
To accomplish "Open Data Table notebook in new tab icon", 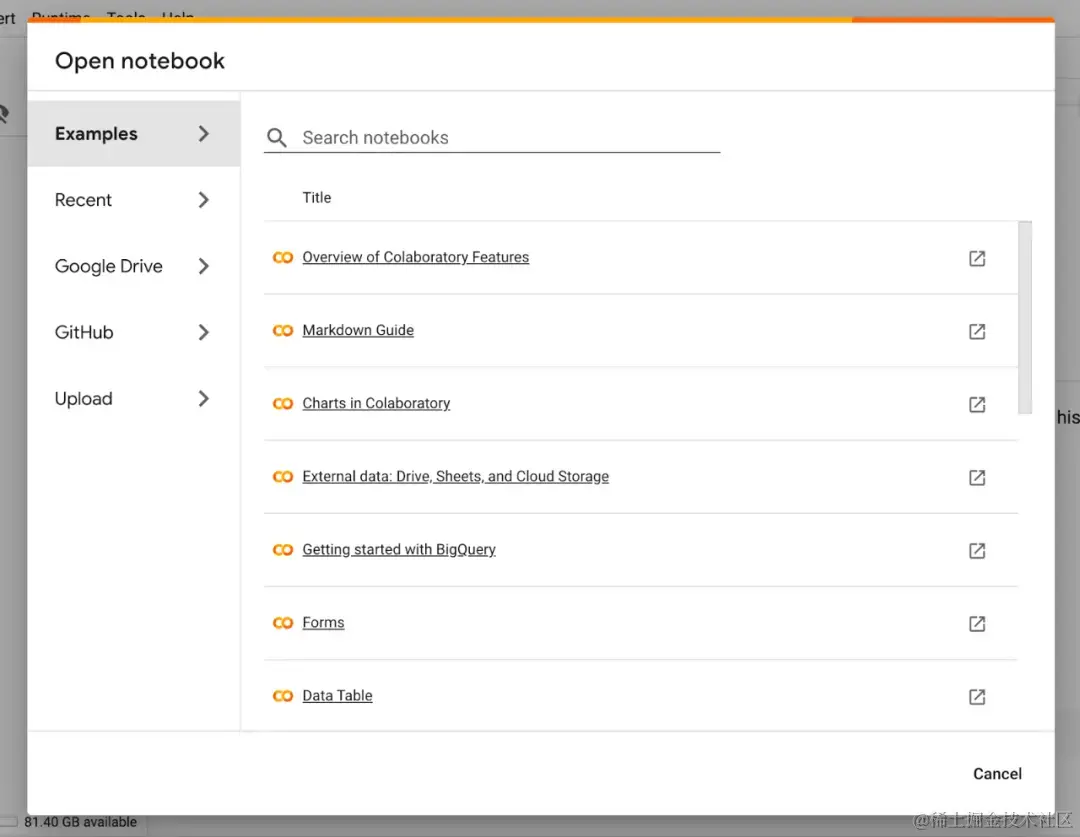I will [x=977, y=696].
